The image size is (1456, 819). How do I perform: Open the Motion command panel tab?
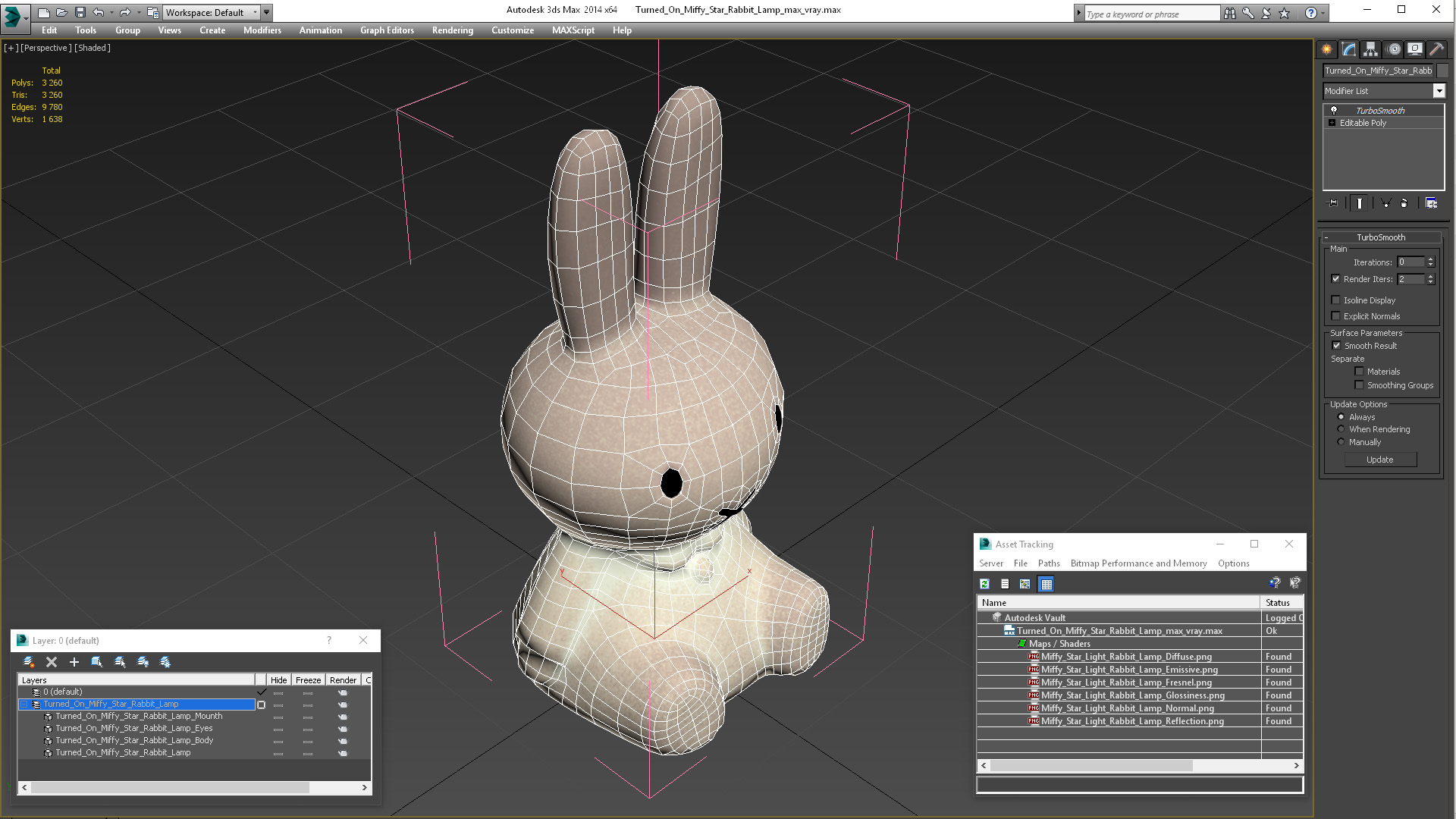point(1393,49)
